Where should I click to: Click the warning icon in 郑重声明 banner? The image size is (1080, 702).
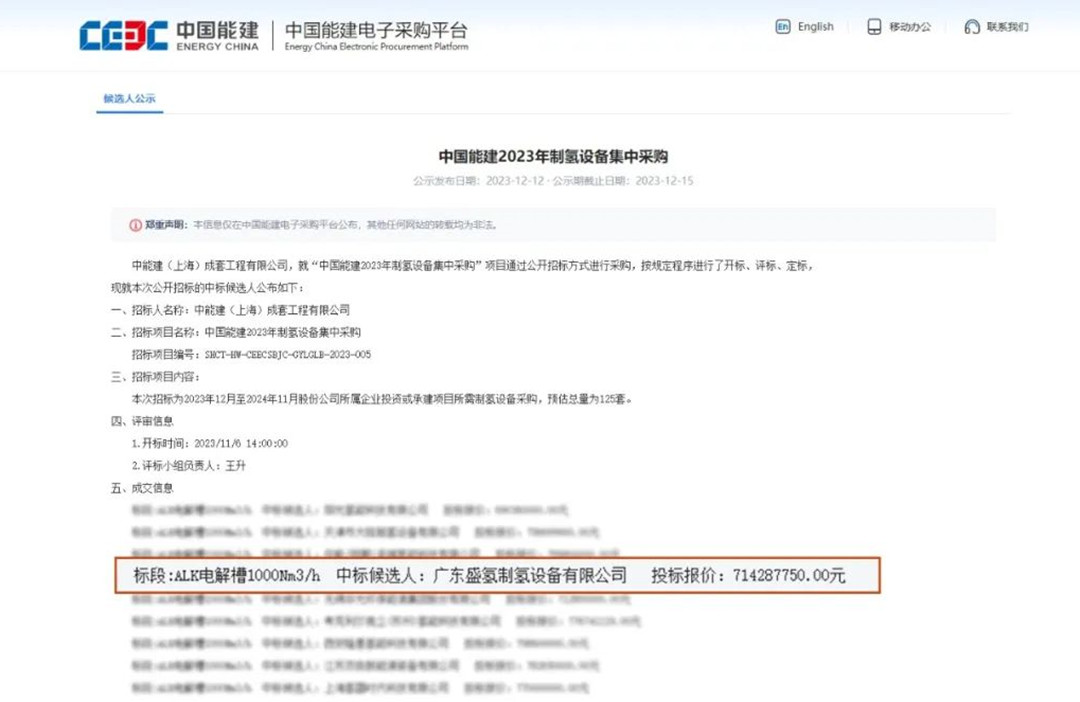(135, 225)
